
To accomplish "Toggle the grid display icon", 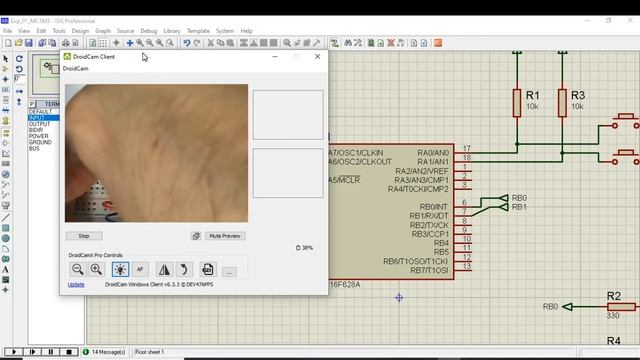I will click(x=103, y=43).
